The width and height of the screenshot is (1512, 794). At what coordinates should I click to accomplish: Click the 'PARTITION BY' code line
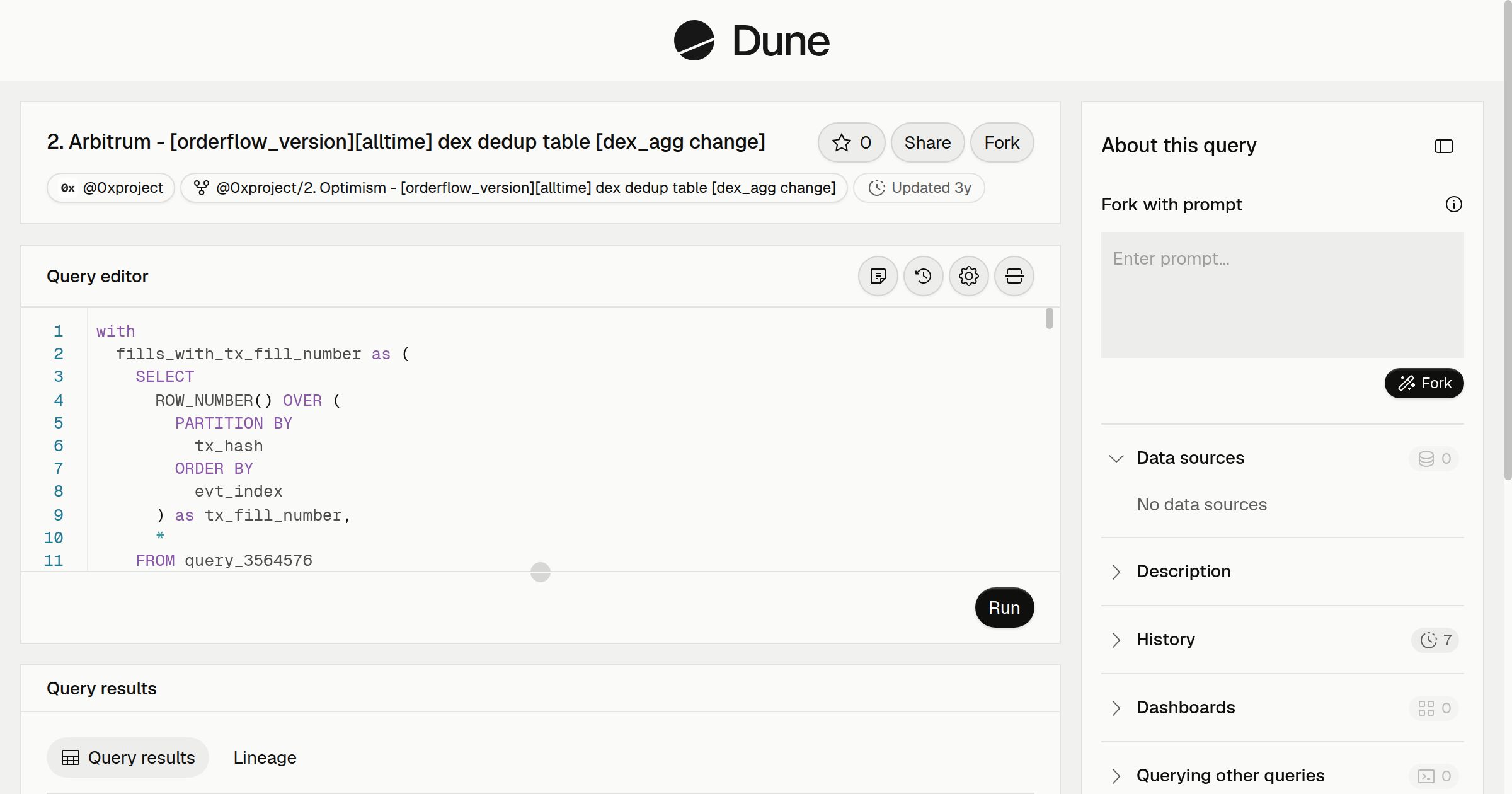click(x=234, y=423)
